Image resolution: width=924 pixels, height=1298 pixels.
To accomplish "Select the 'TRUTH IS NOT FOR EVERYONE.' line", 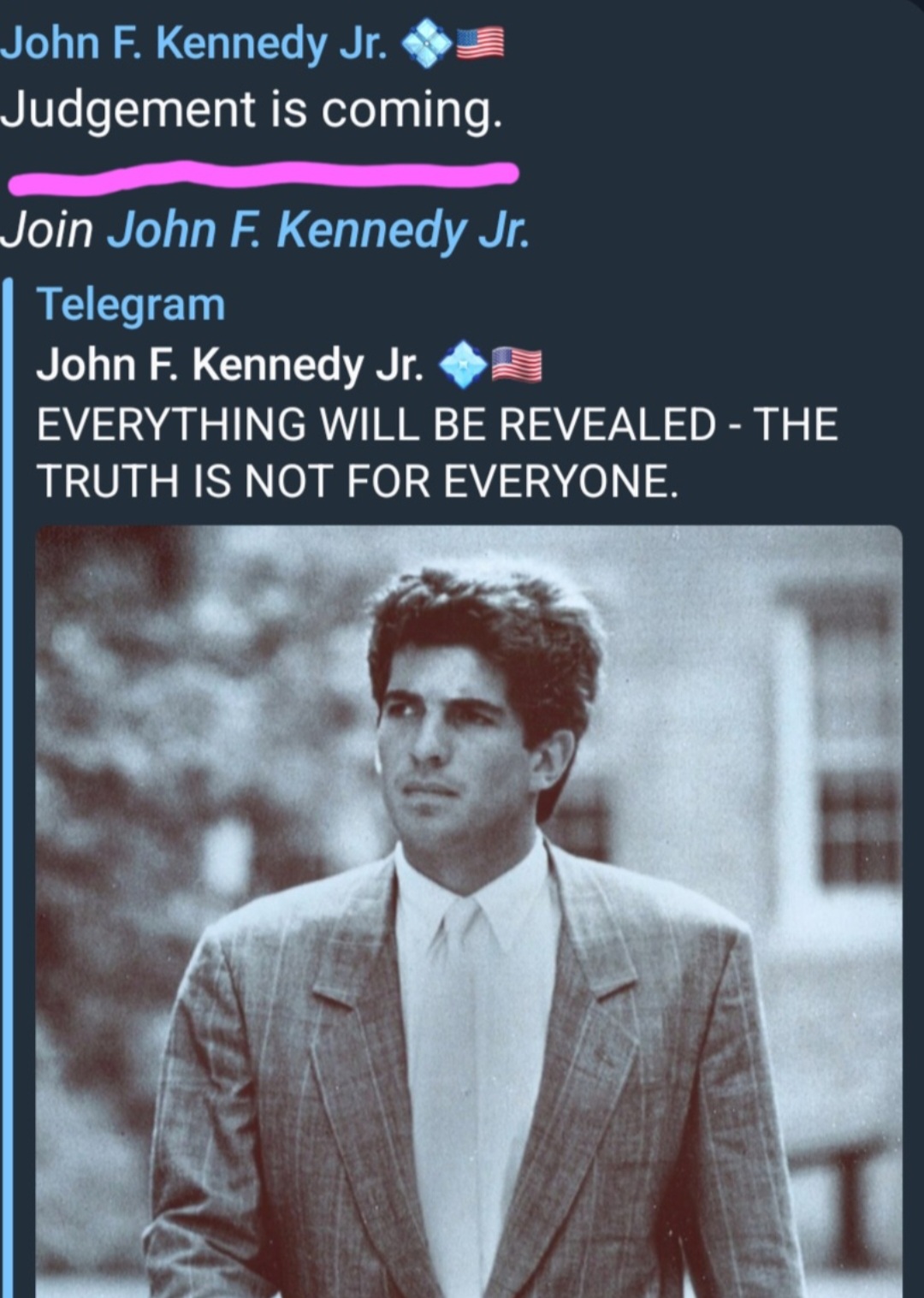I will [358, 482].
